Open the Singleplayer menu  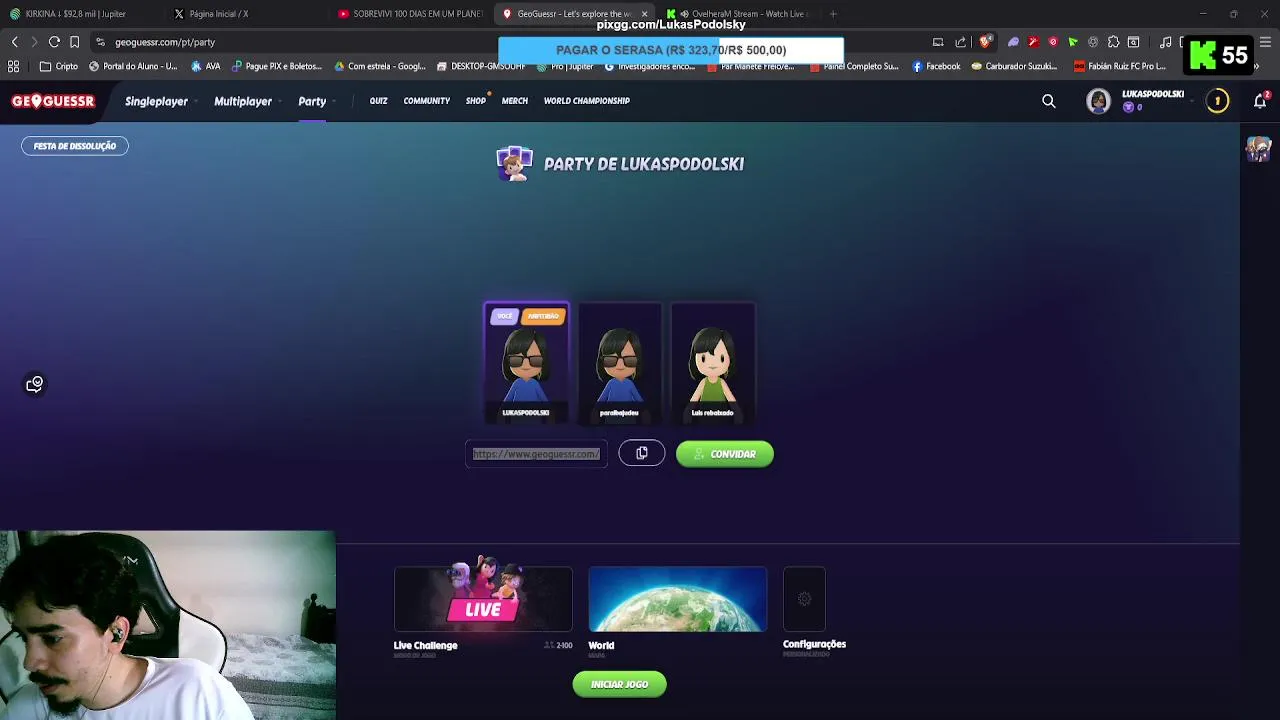pyautogui.click(x=156, y=101)
